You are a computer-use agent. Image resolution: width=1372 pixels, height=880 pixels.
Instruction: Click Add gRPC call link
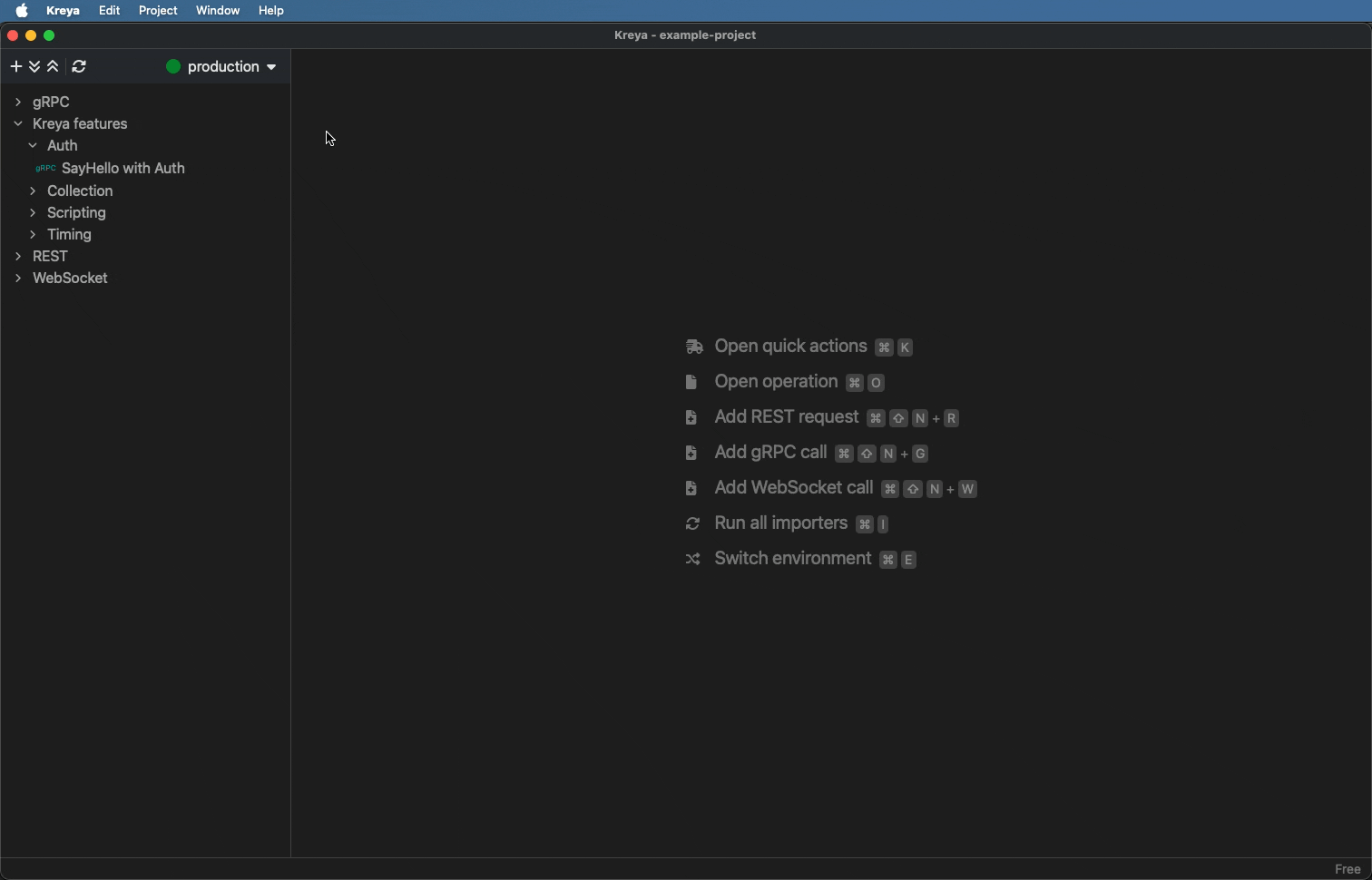[770, 453]
